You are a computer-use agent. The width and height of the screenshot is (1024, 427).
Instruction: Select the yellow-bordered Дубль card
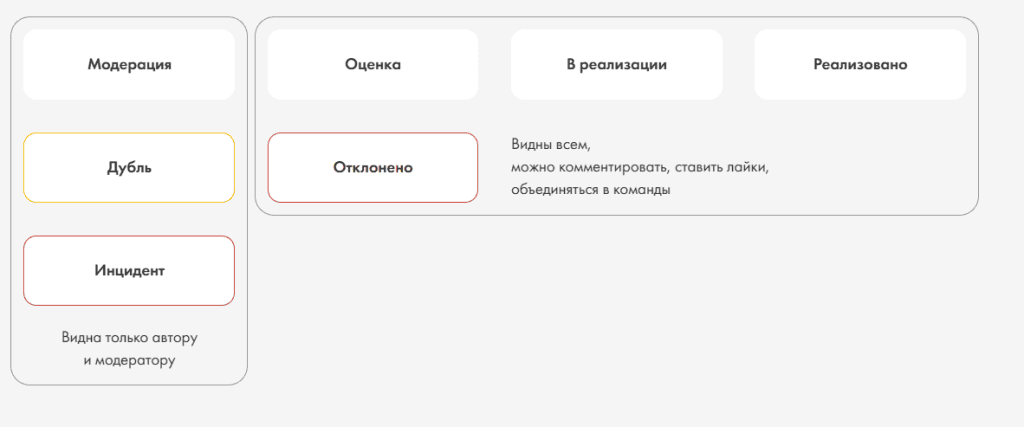129,168
